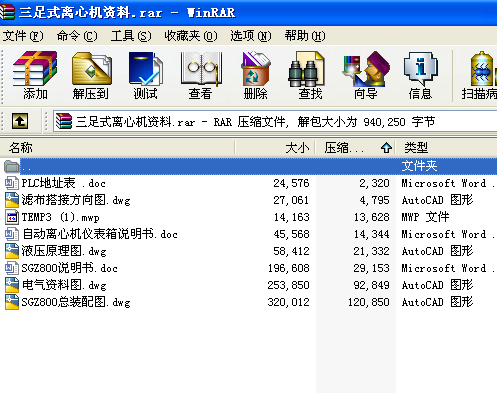The image size is (497, 393).
Task: Click the DWG icon of SGZ800总装配图.dwg
Action: coord(12,302)
